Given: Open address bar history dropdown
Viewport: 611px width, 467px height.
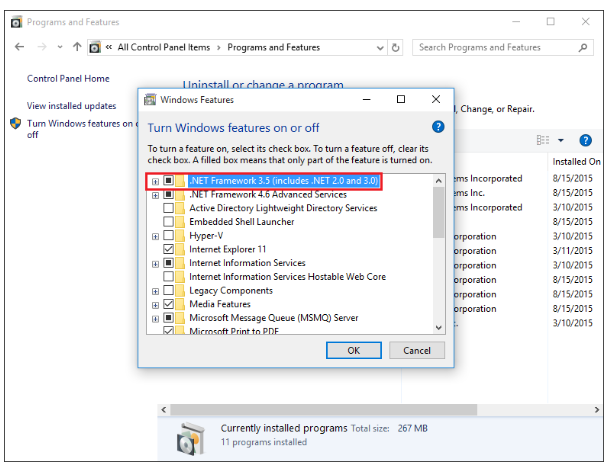Looking at the screenshot, I should [x=380, y=48].
